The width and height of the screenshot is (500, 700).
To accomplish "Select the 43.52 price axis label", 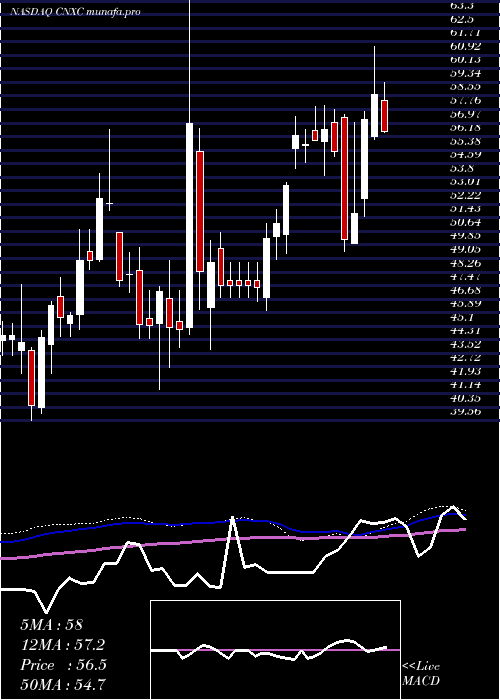I will 466,344.
